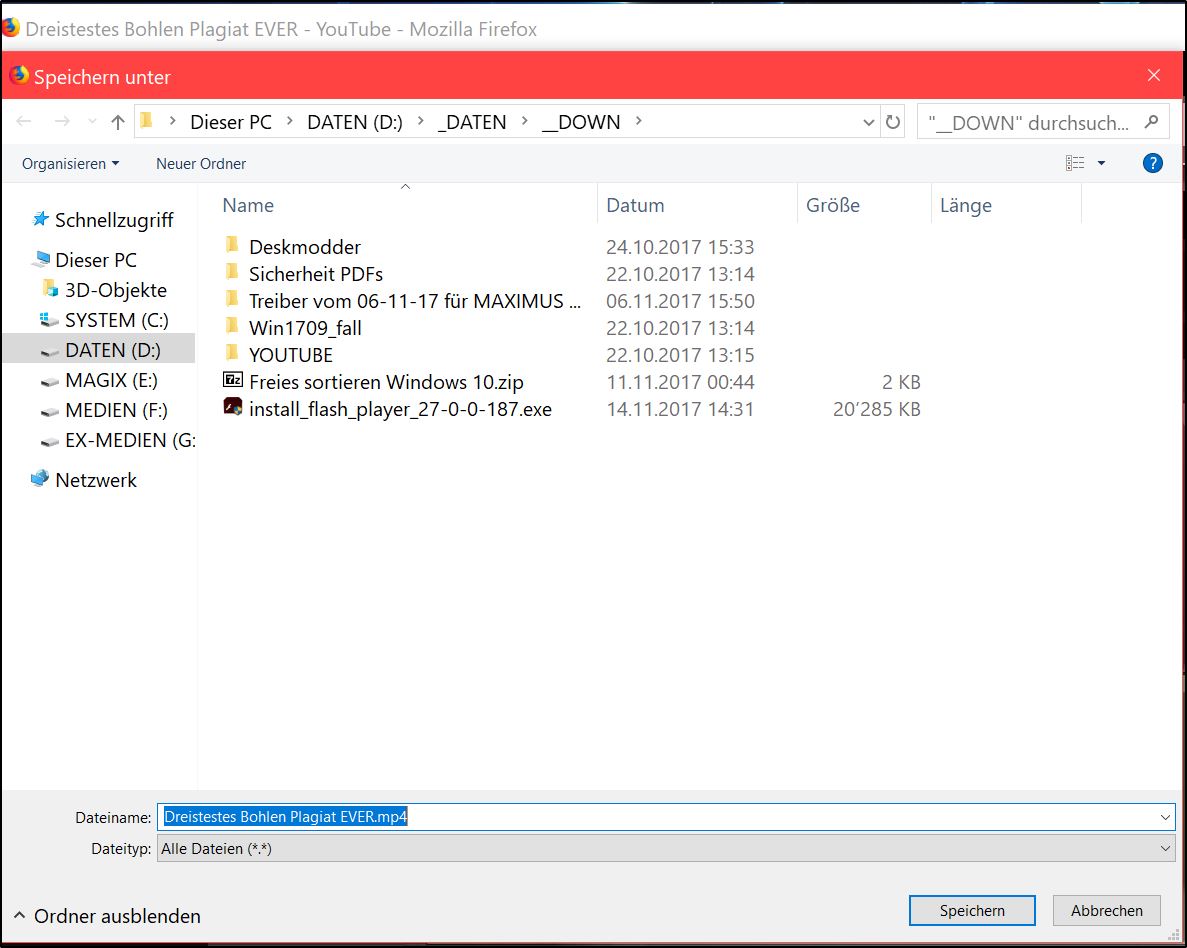This screenshot has width=1187, height=948.
Task: Click the Flash installer exe icon
Action: click(232, 407)
